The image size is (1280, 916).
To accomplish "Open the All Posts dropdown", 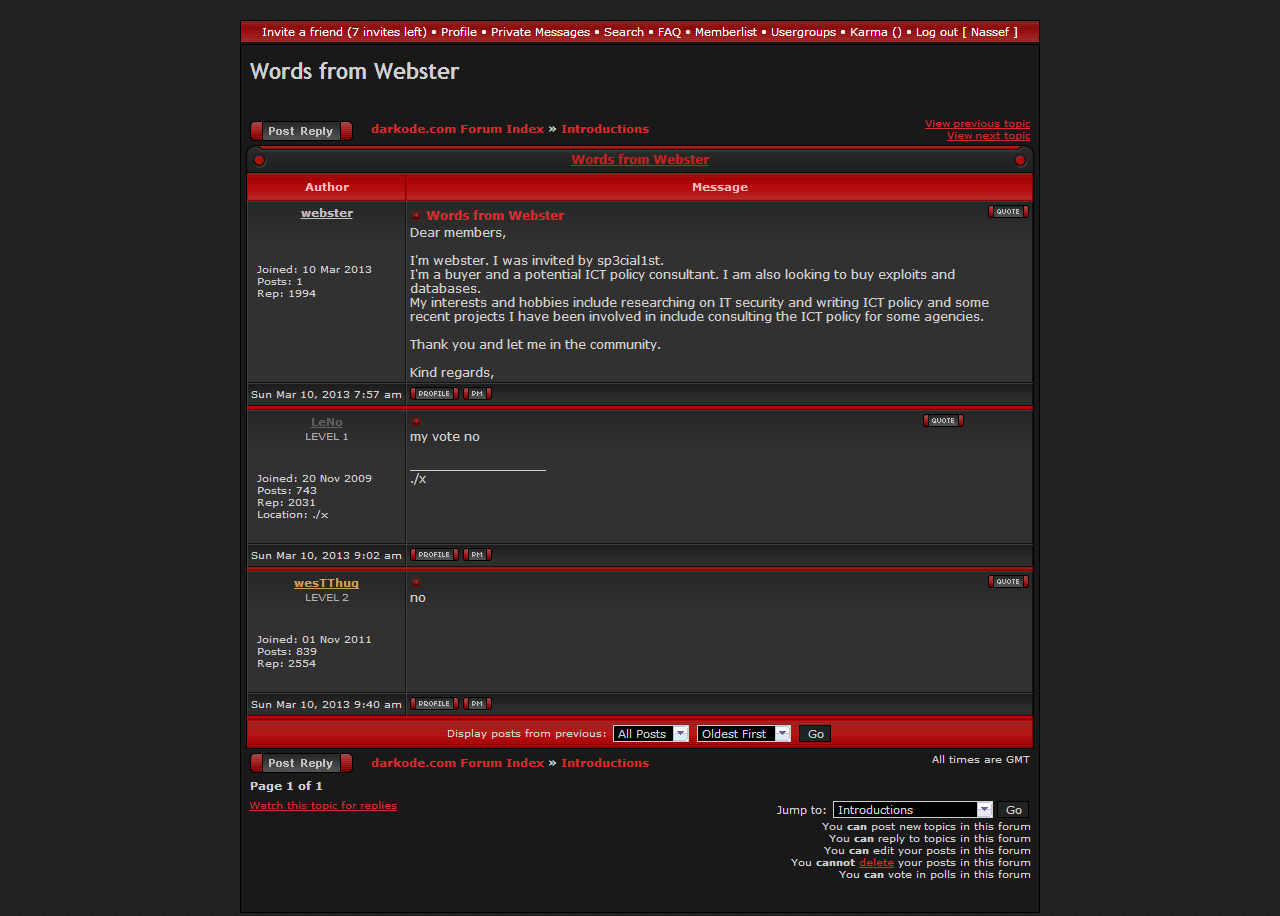I will point(650,734).
